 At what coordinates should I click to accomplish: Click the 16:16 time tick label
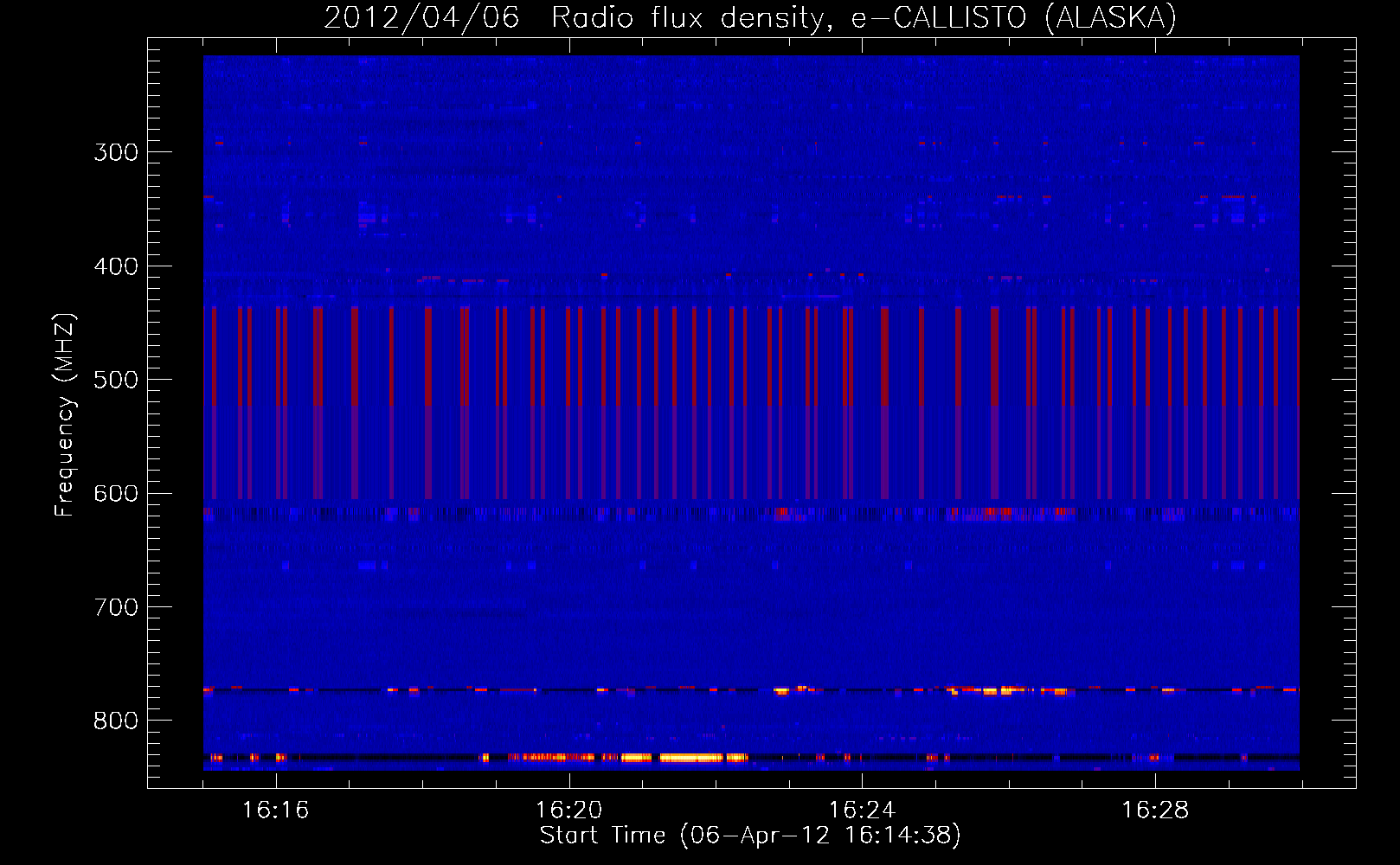[275, 810]
